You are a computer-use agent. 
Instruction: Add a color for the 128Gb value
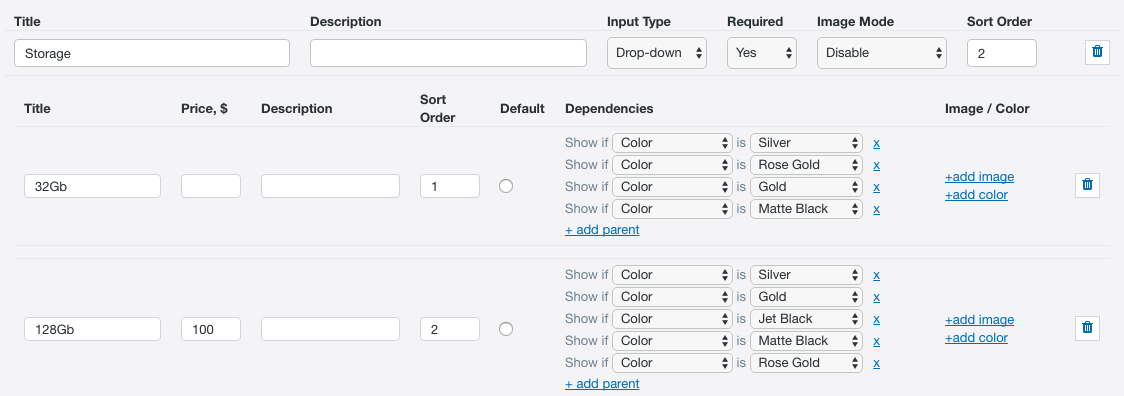coord(976,338)
